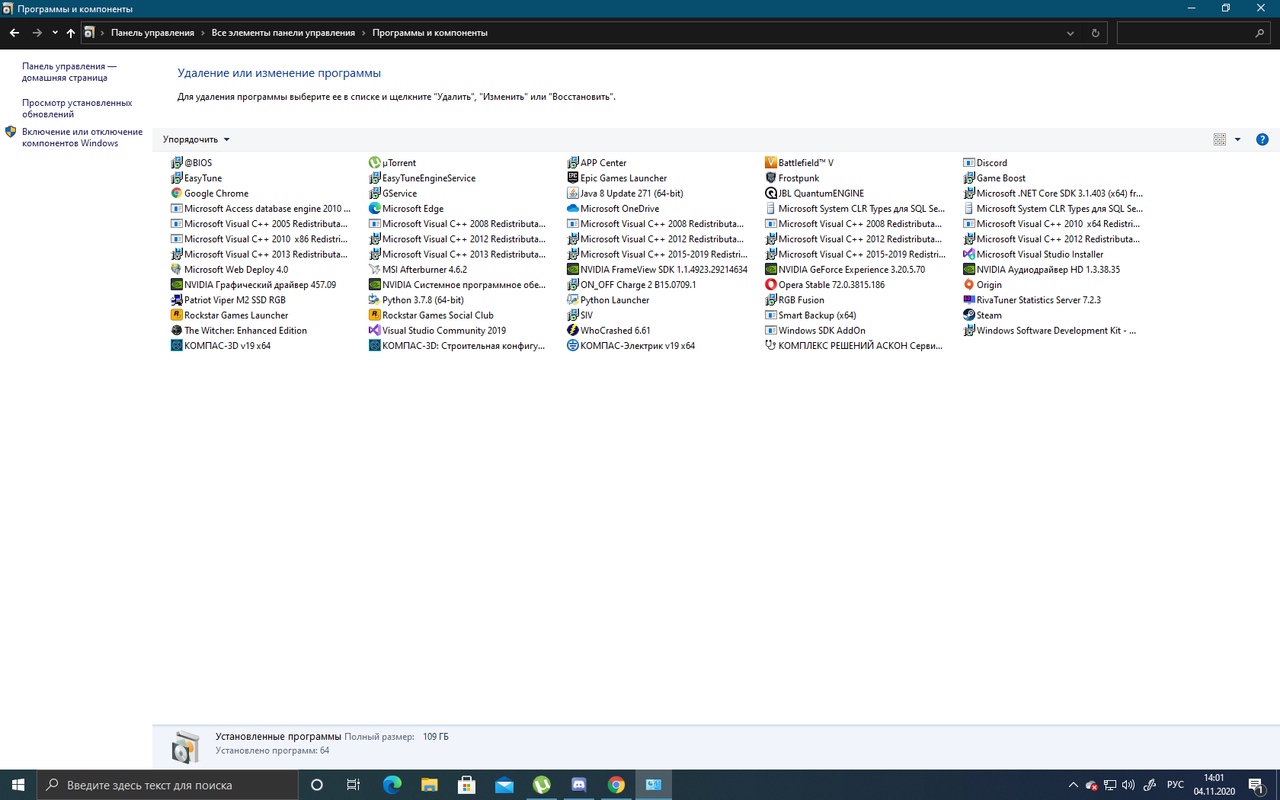
Task: Select Python Launcher entry
Action: click(x=608, y=300)
